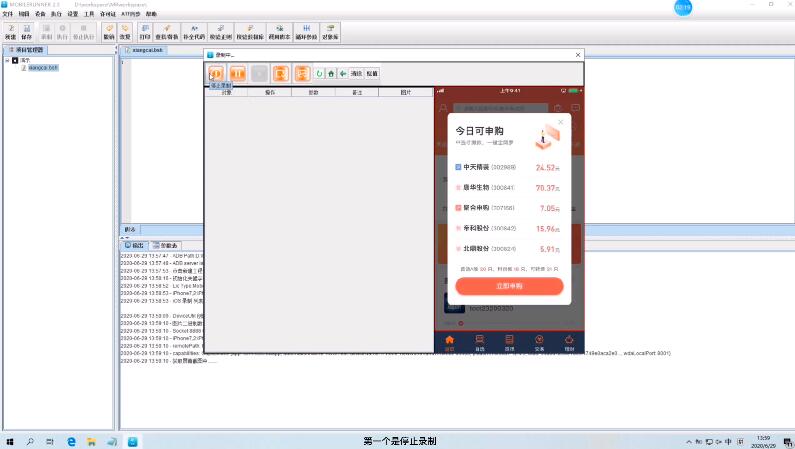Open the 文件 menu
This screenshot has height=449, width=795.
coord(8,15)
